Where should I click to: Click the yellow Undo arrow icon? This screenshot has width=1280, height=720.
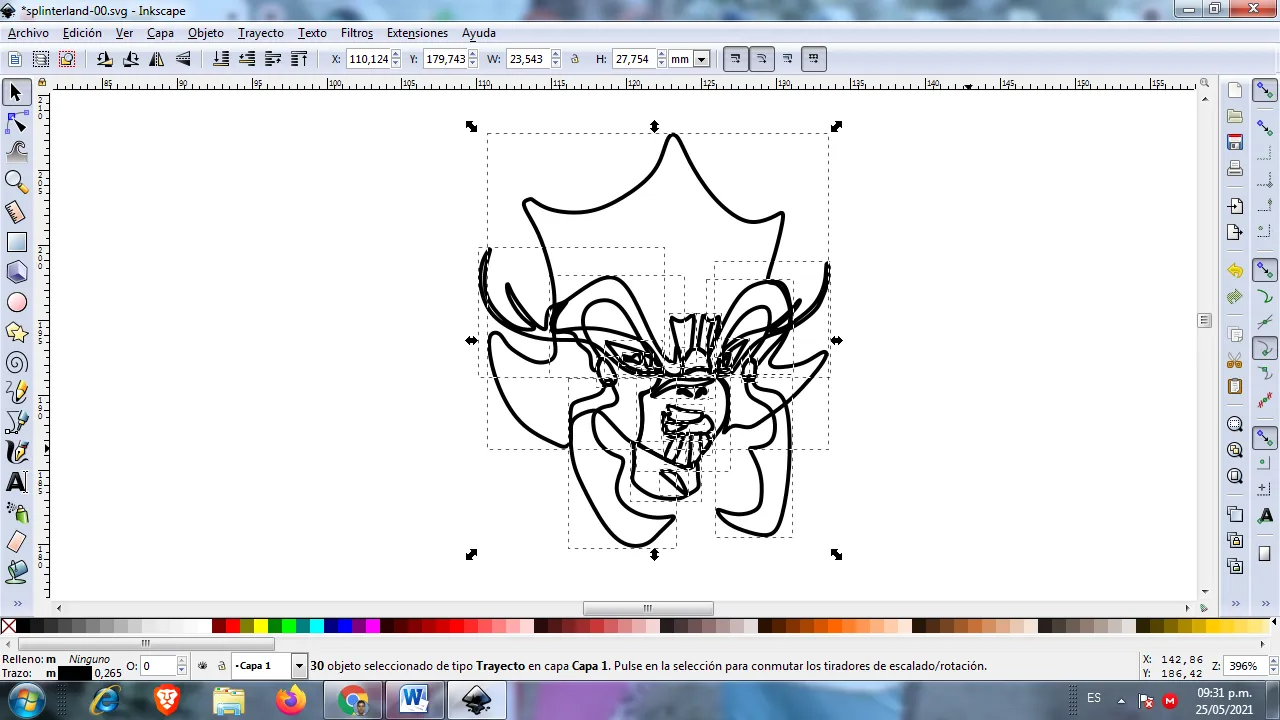pyautogui.click(x=1235, y=271)
